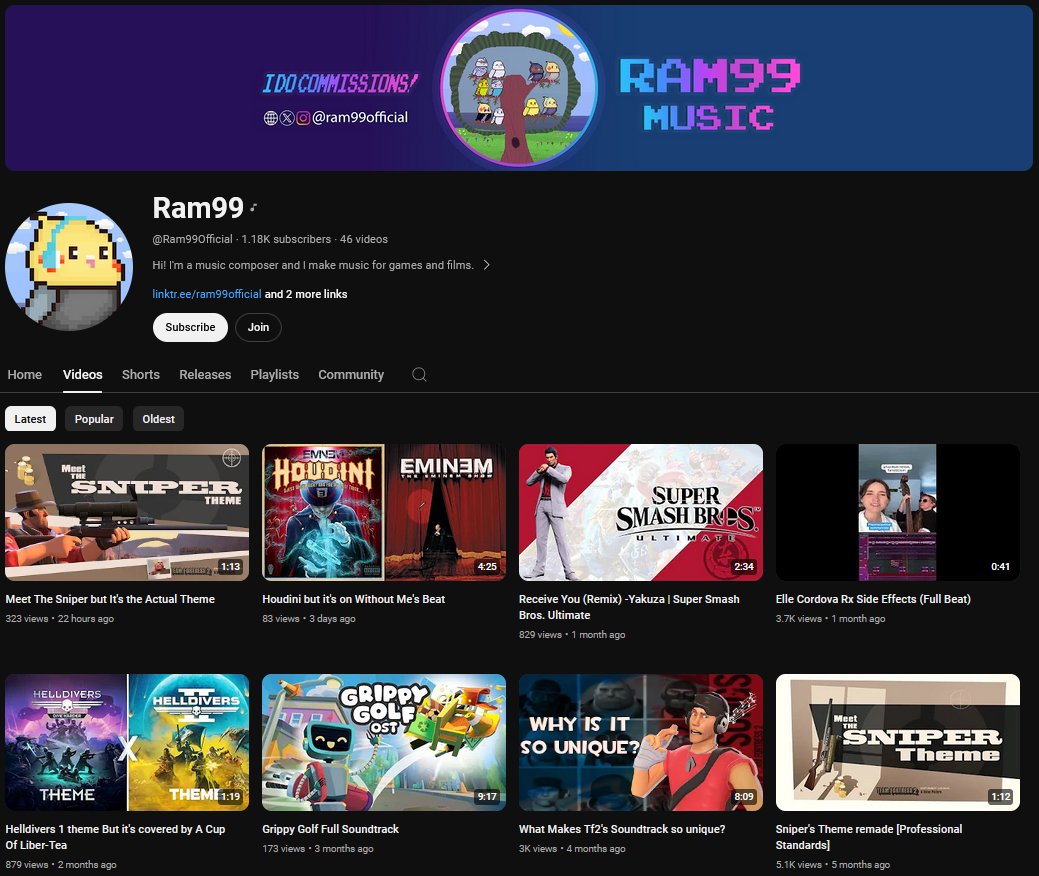Play the Meet The Sniper Actual Theme thumbnail
Viewport: 1039px width, 876px height.
point(127,512)
